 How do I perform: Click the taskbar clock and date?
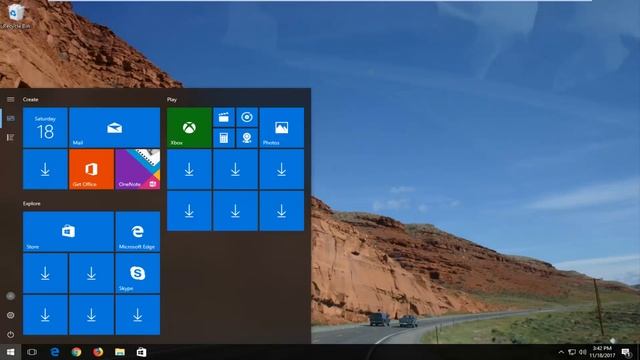(602, 352)
